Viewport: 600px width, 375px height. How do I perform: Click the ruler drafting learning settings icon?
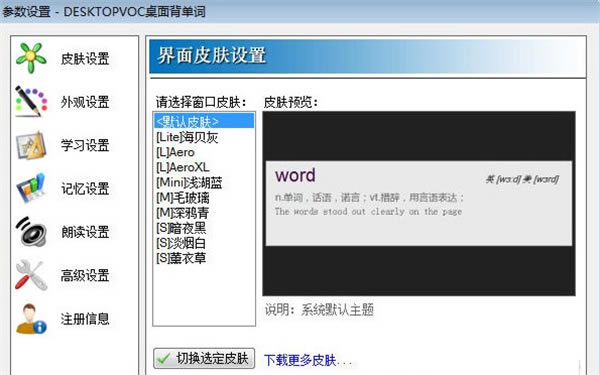[31, 145]
